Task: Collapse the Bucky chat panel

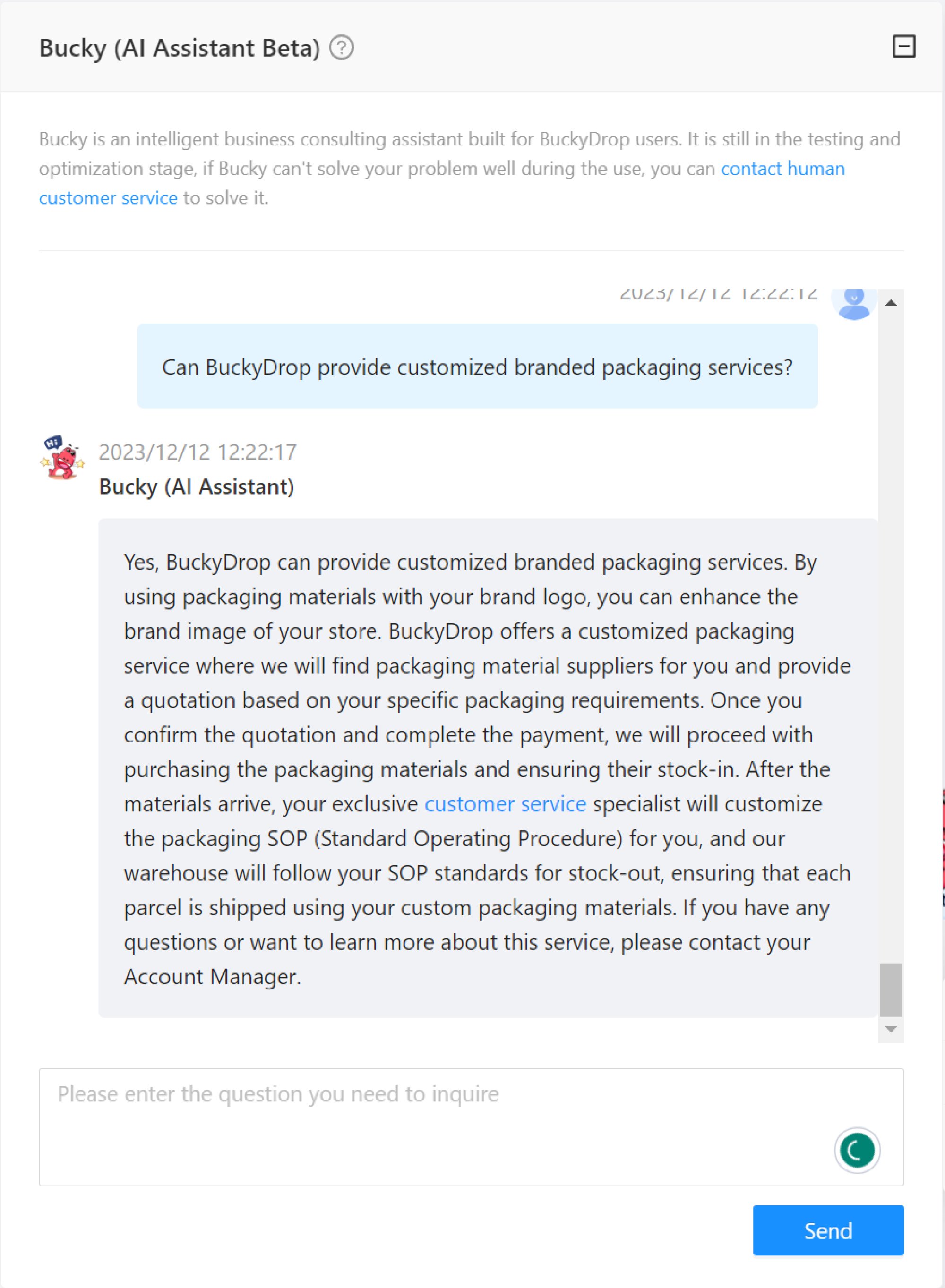Action: click(904, 46)
